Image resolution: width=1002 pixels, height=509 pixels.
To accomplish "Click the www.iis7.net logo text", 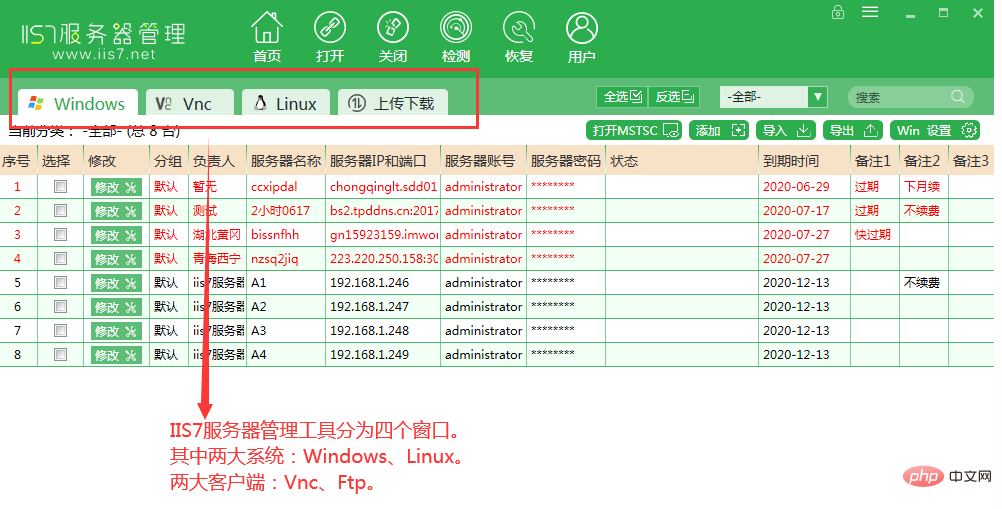I will [104, 55].
